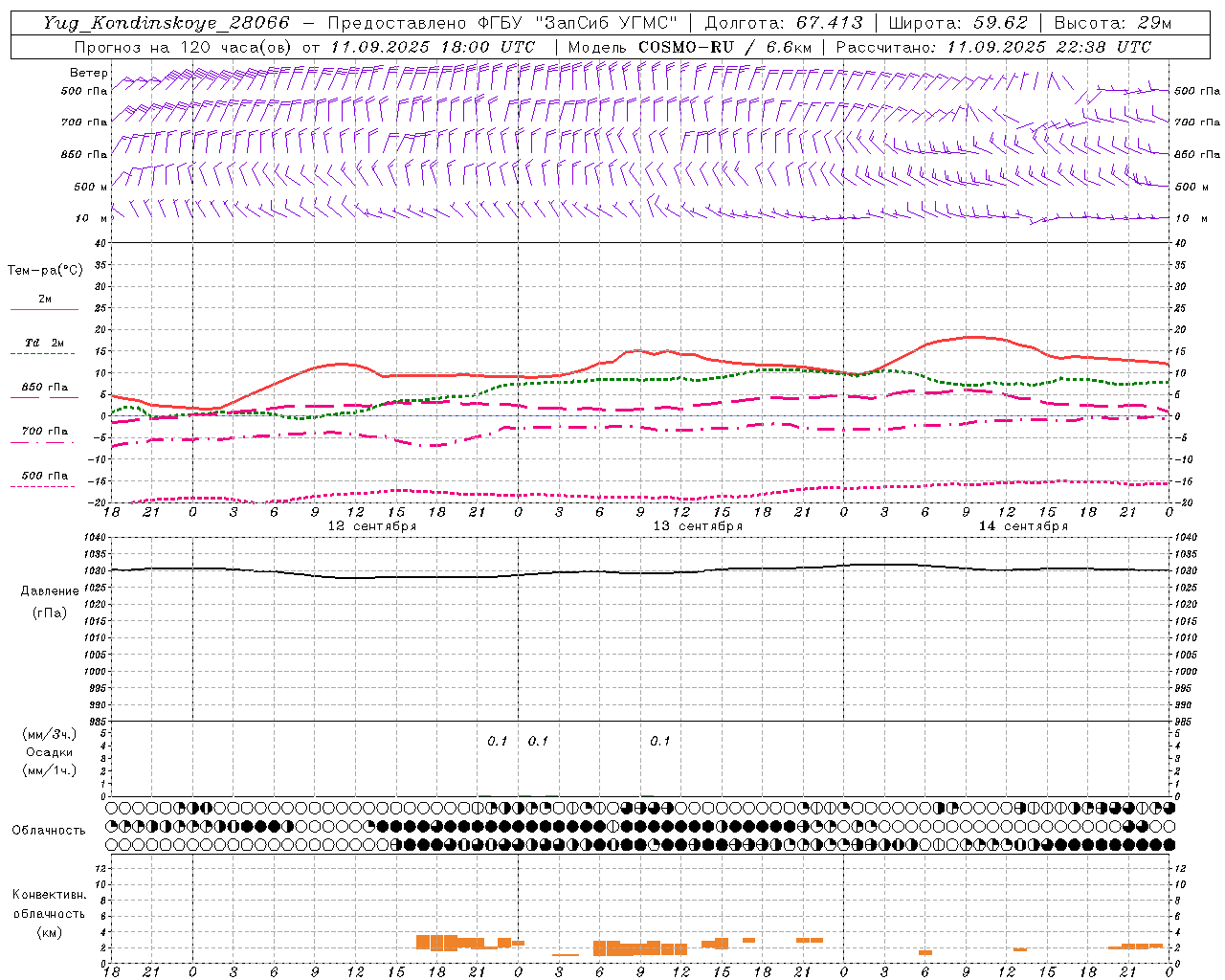Click the (гПа) pressure unit label
The image size is (1225, 980).
pos(49,612)
